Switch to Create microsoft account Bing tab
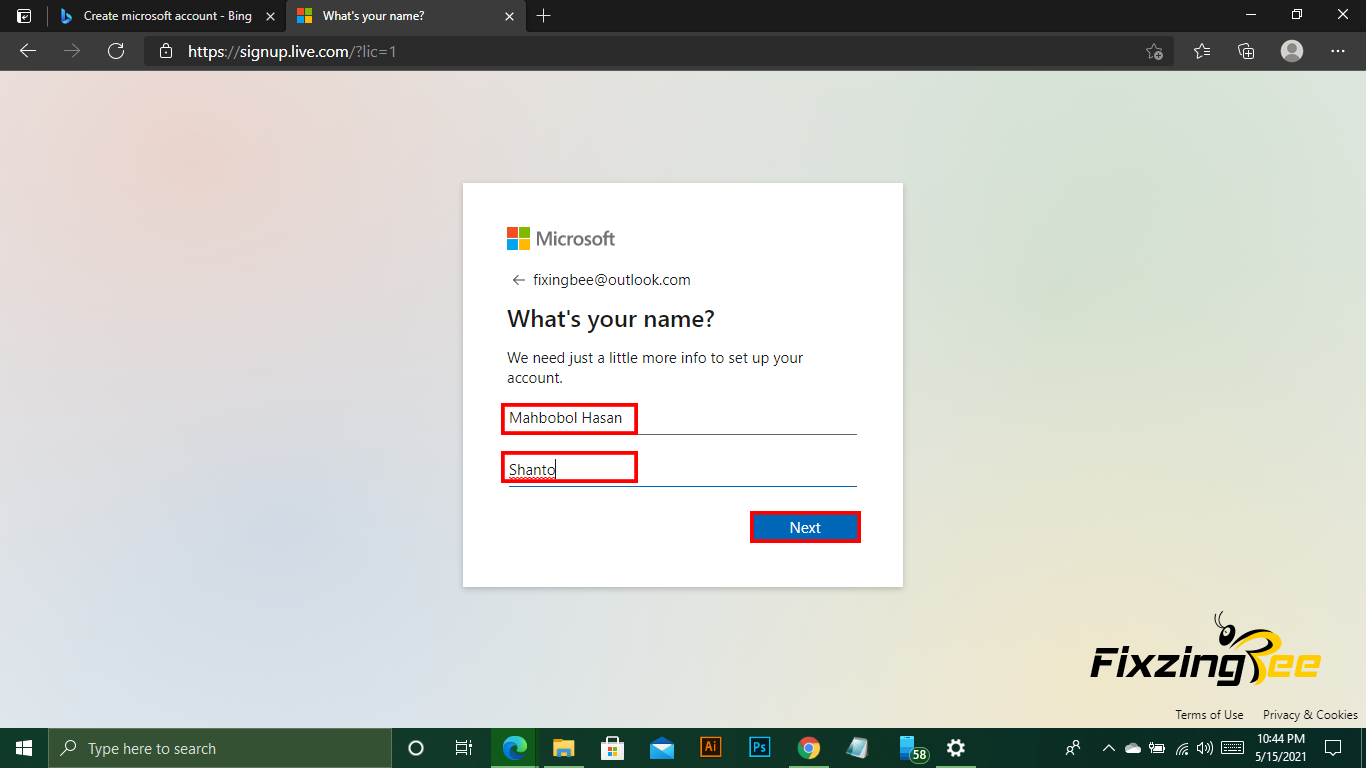This screenshot has height=768, width=1366. click(165, 16)
